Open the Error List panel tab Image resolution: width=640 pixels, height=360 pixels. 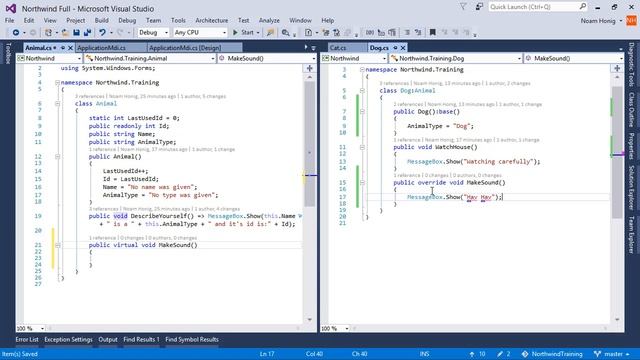pyautogui.click(x=27, y=340)
